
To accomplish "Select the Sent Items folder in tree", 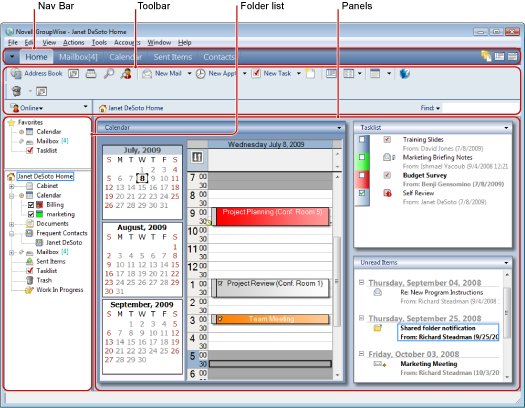I will 46,261.
